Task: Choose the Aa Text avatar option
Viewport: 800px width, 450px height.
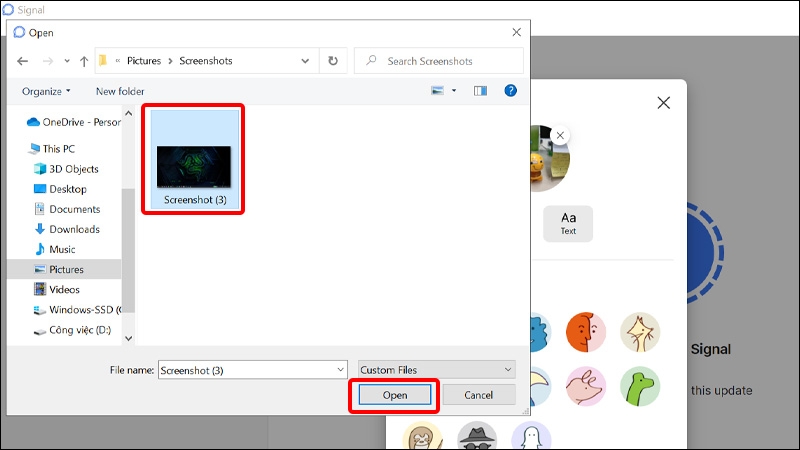Action: 568,223
